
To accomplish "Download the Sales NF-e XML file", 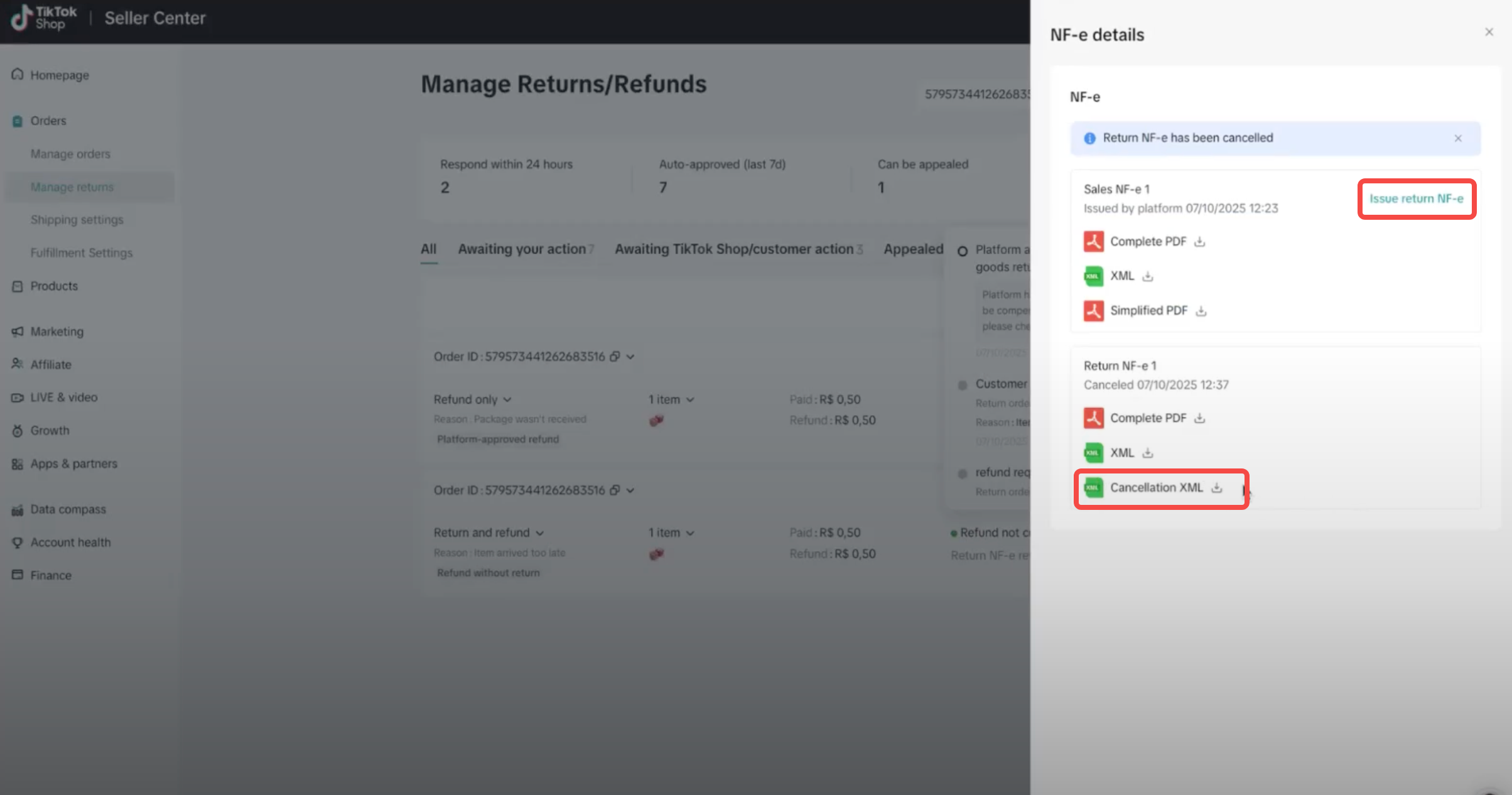I will click(1147, 276).
